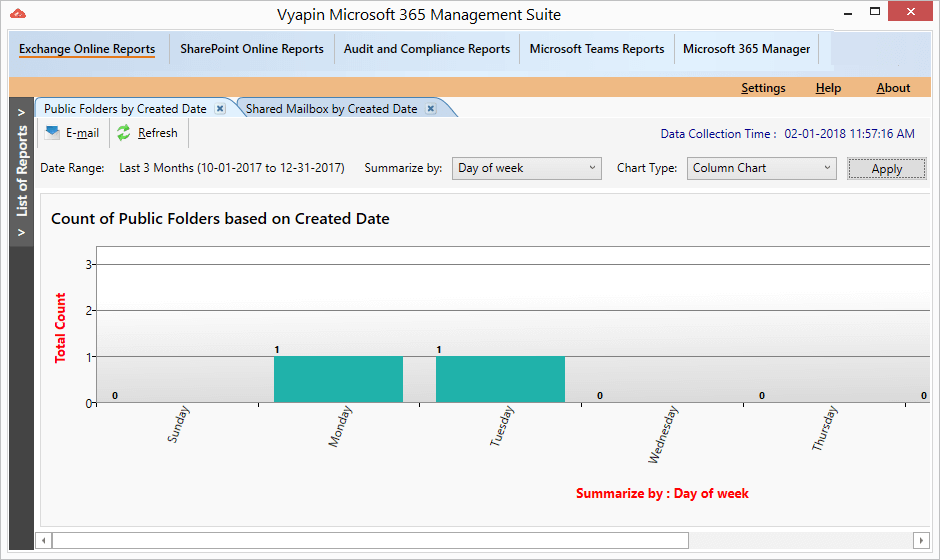This screenshot has height=560, width=940.
Task: Switch to Exchange Online Reports tab
Action: (87, 49)
